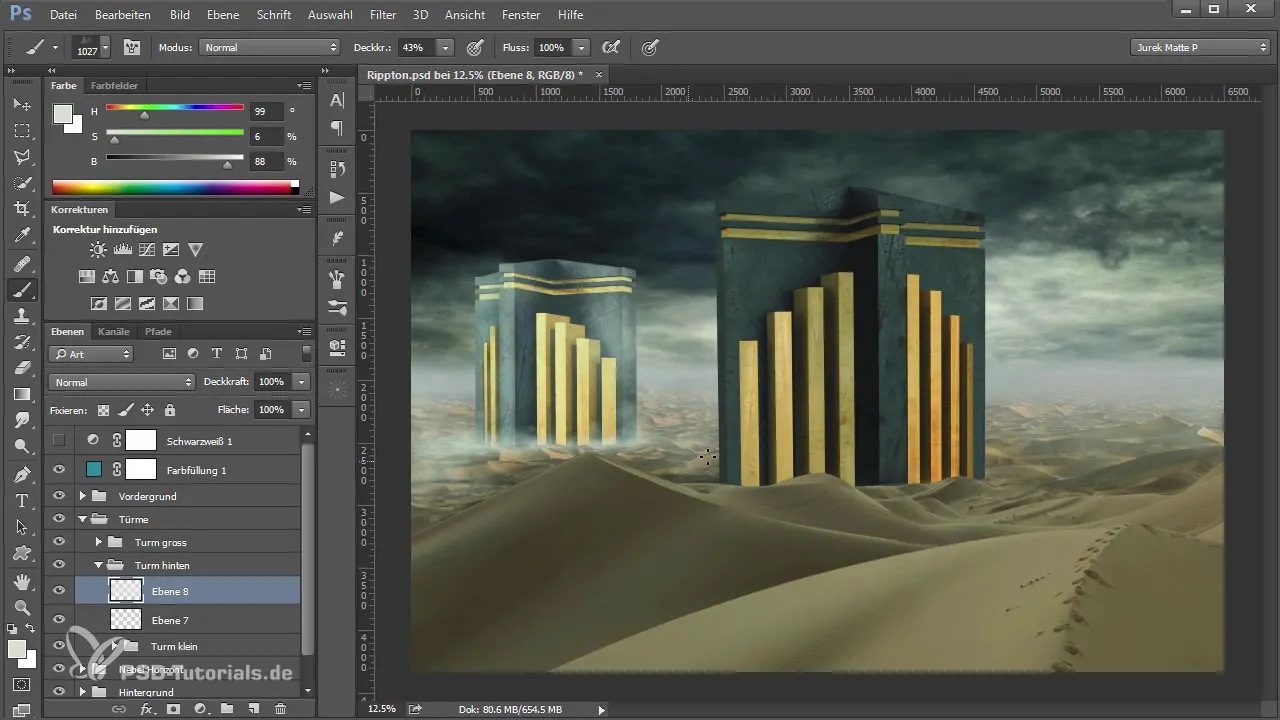Hide the Farbfüllung 1 layer

59,469
